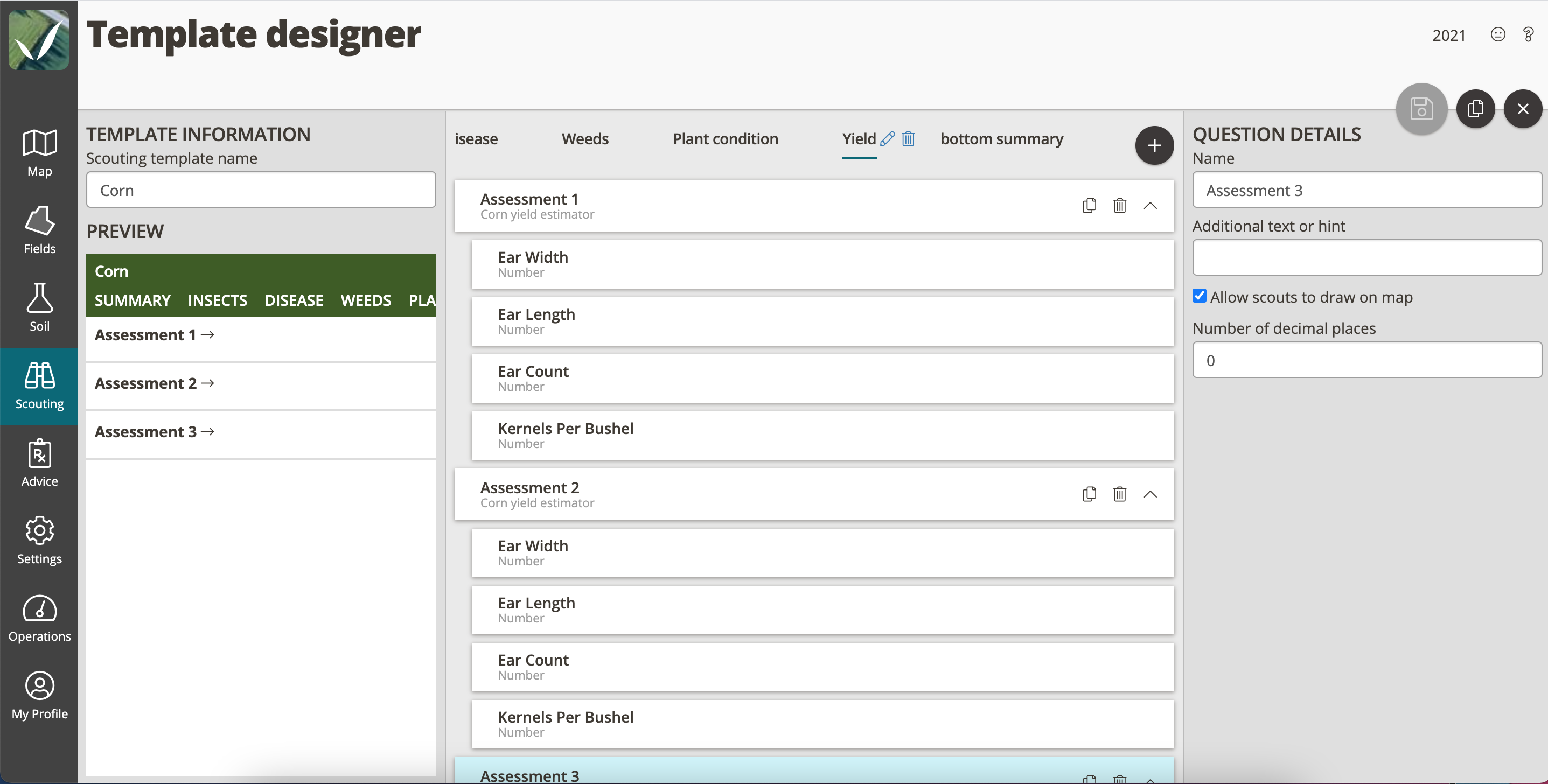Click the add tab plus button

click(1154, 145)
